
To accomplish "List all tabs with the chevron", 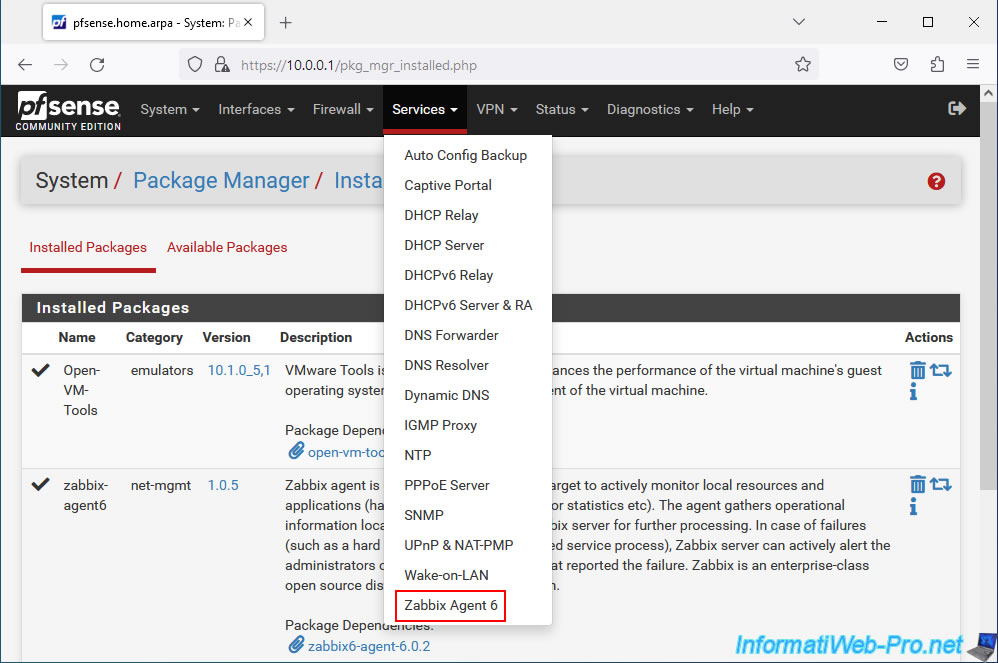I will [799, 22].
